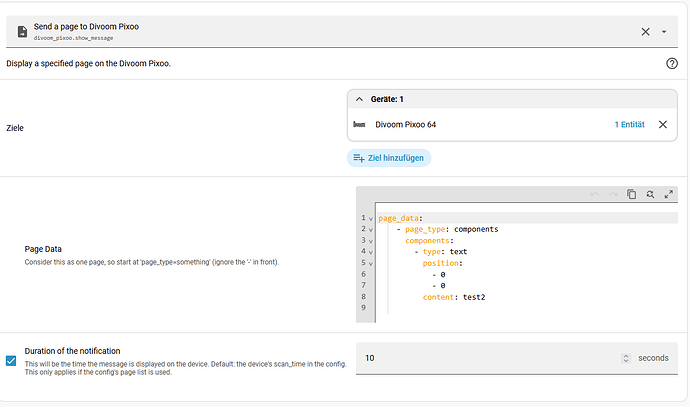Click the divoom_pixoo.show_message subtitle
Viewport: 690px width, 407px height.
(x=73, y=38)
